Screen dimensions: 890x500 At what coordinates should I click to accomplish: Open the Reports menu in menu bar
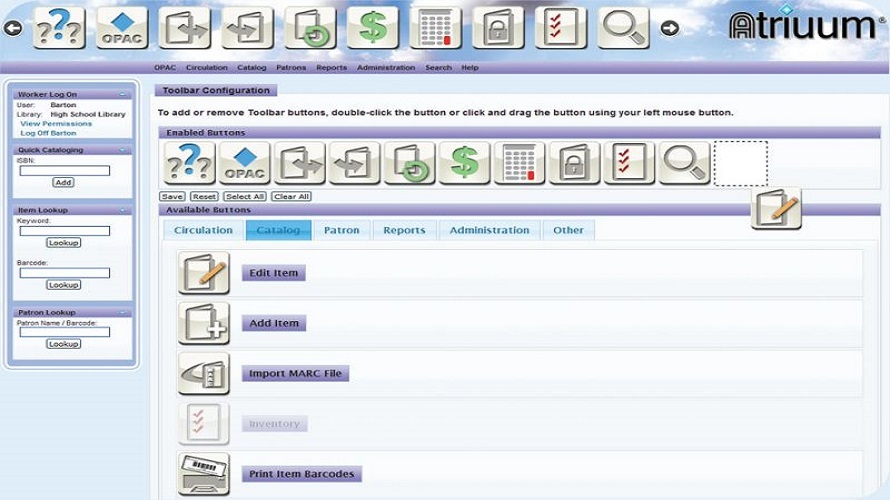click(331, 67)
